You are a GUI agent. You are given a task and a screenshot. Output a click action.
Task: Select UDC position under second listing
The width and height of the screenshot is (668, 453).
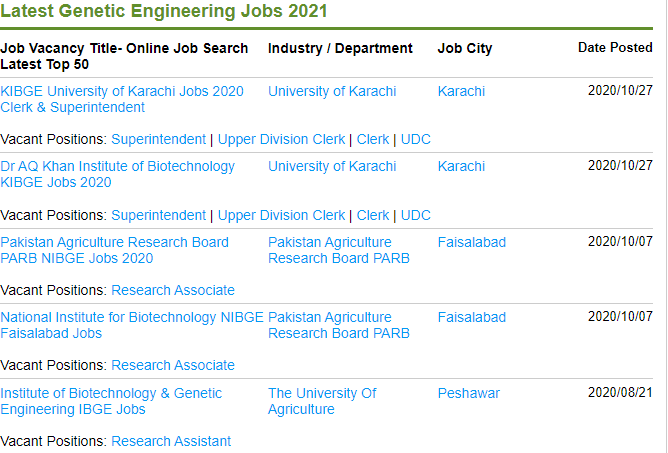tap(416, 215)
